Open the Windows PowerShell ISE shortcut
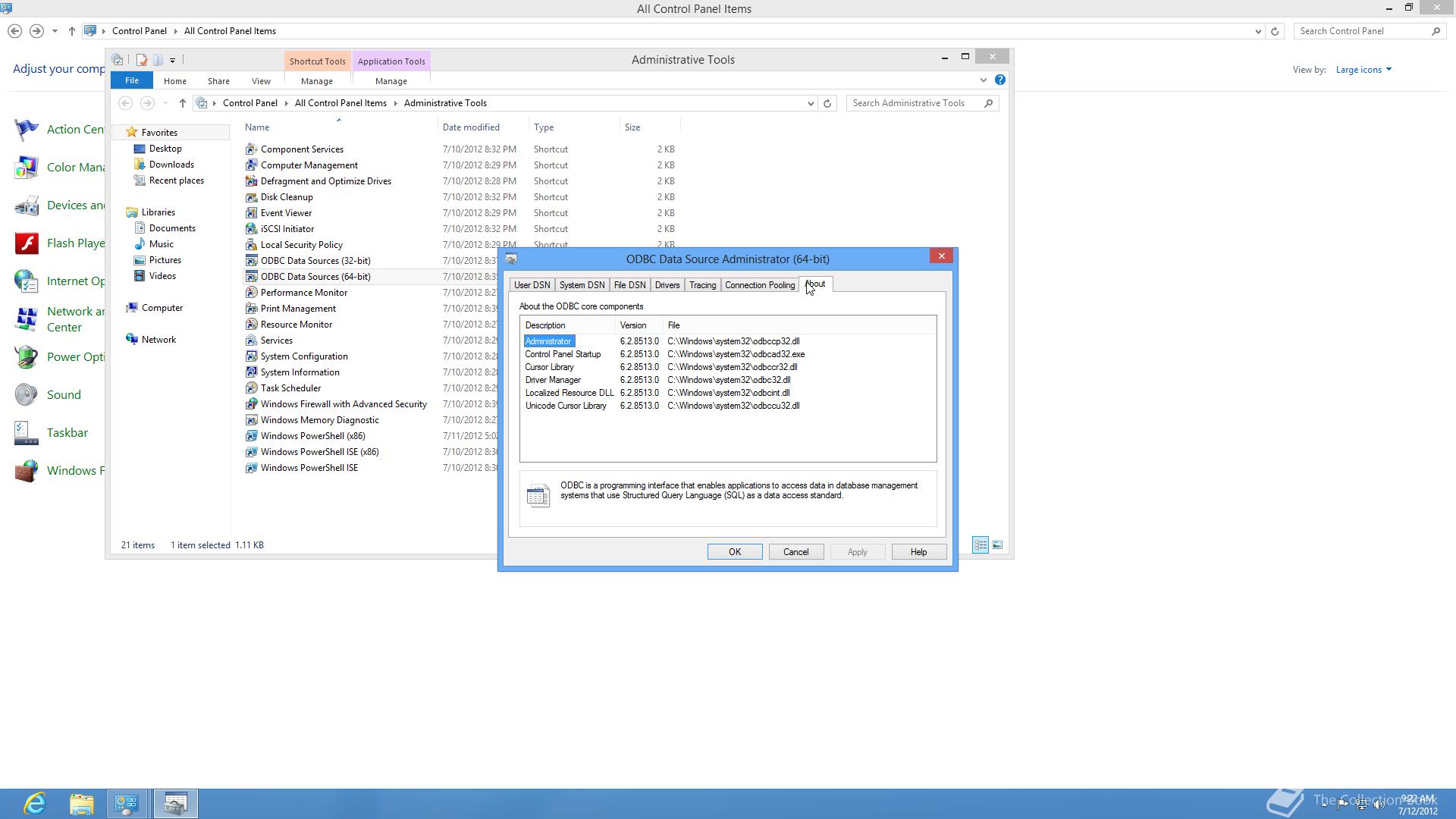This screenshot has width=1456, height=819. pos(309,468)
